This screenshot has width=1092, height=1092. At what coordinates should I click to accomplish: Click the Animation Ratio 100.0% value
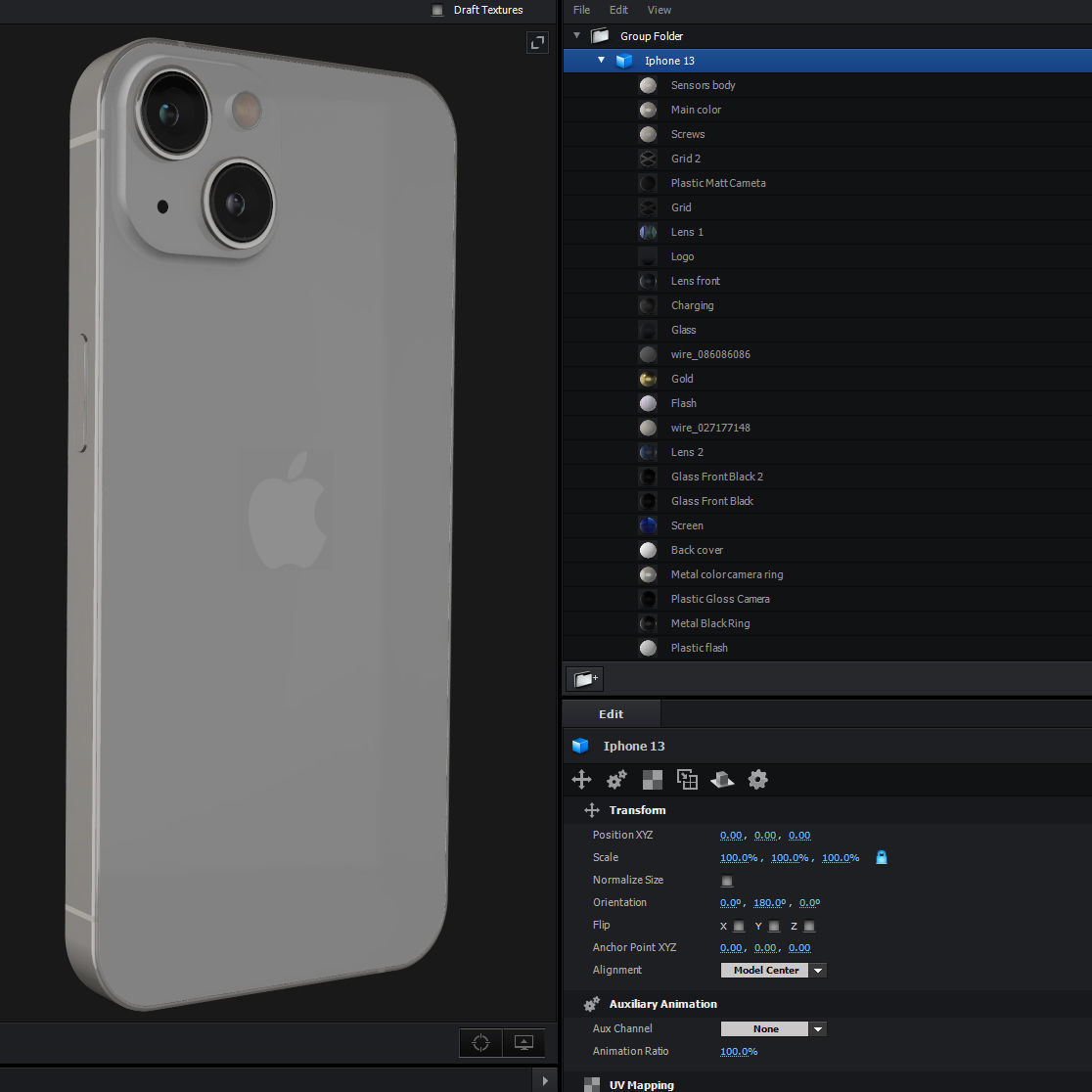(738, 1052)
